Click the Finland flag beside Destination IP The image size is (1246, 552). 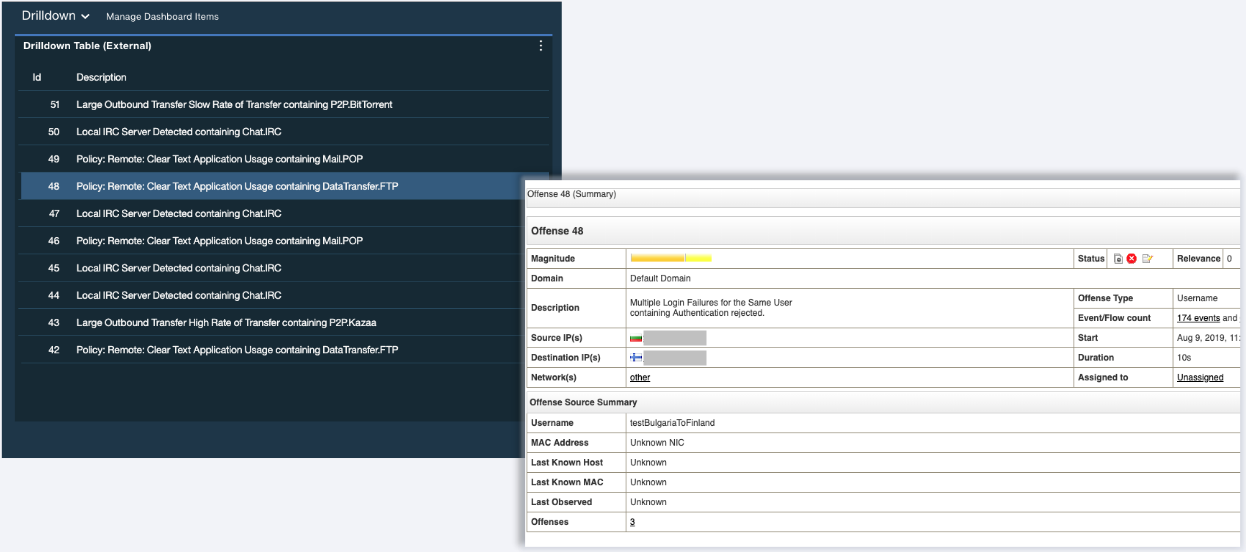click(636, 358)
